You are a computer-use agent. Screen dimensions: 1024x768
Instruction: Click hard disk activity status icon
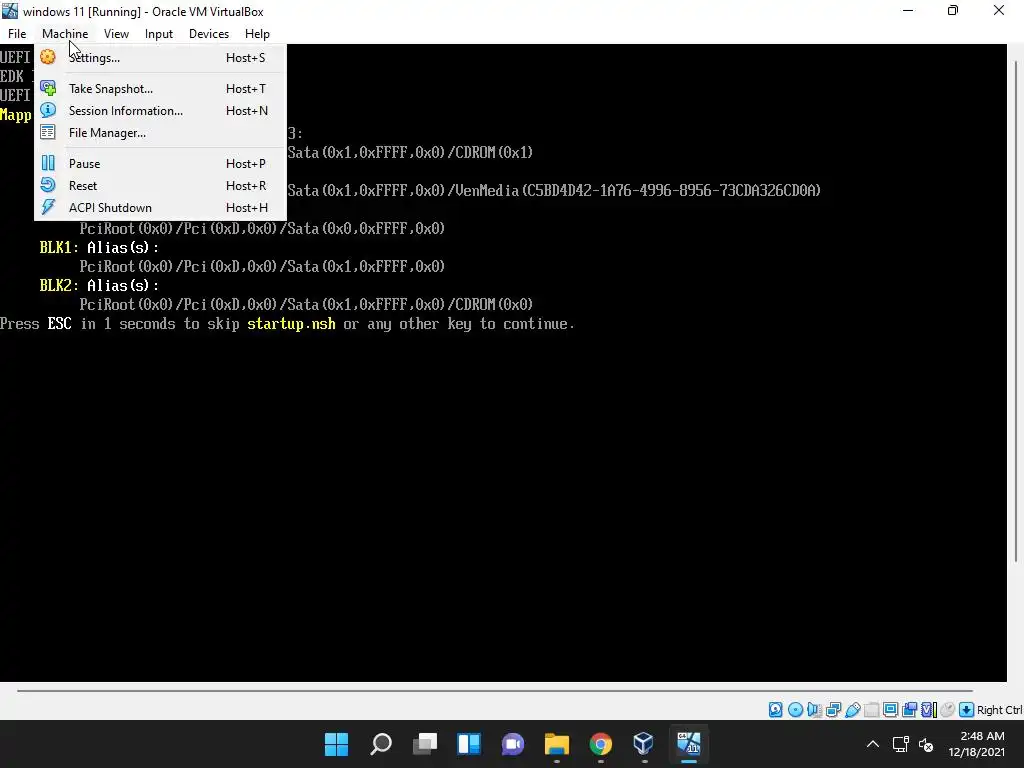pyautogui.click(x=775, y=710)
